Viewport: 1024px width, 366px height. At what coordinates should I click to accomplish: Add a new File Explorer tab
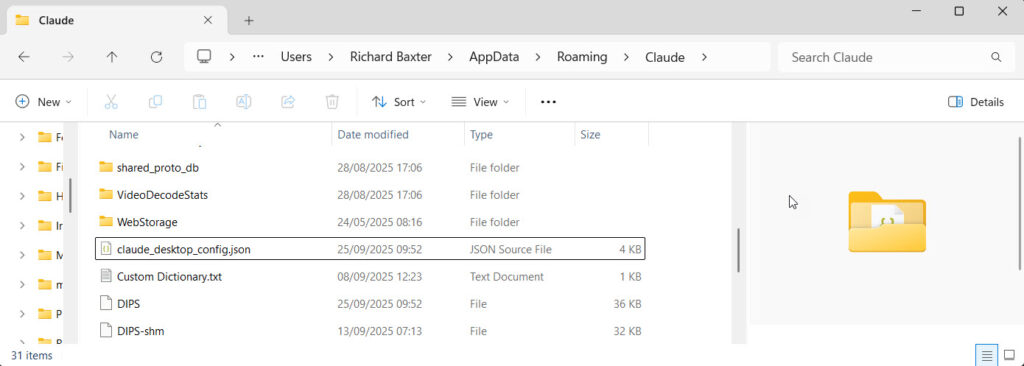[248, 20]
